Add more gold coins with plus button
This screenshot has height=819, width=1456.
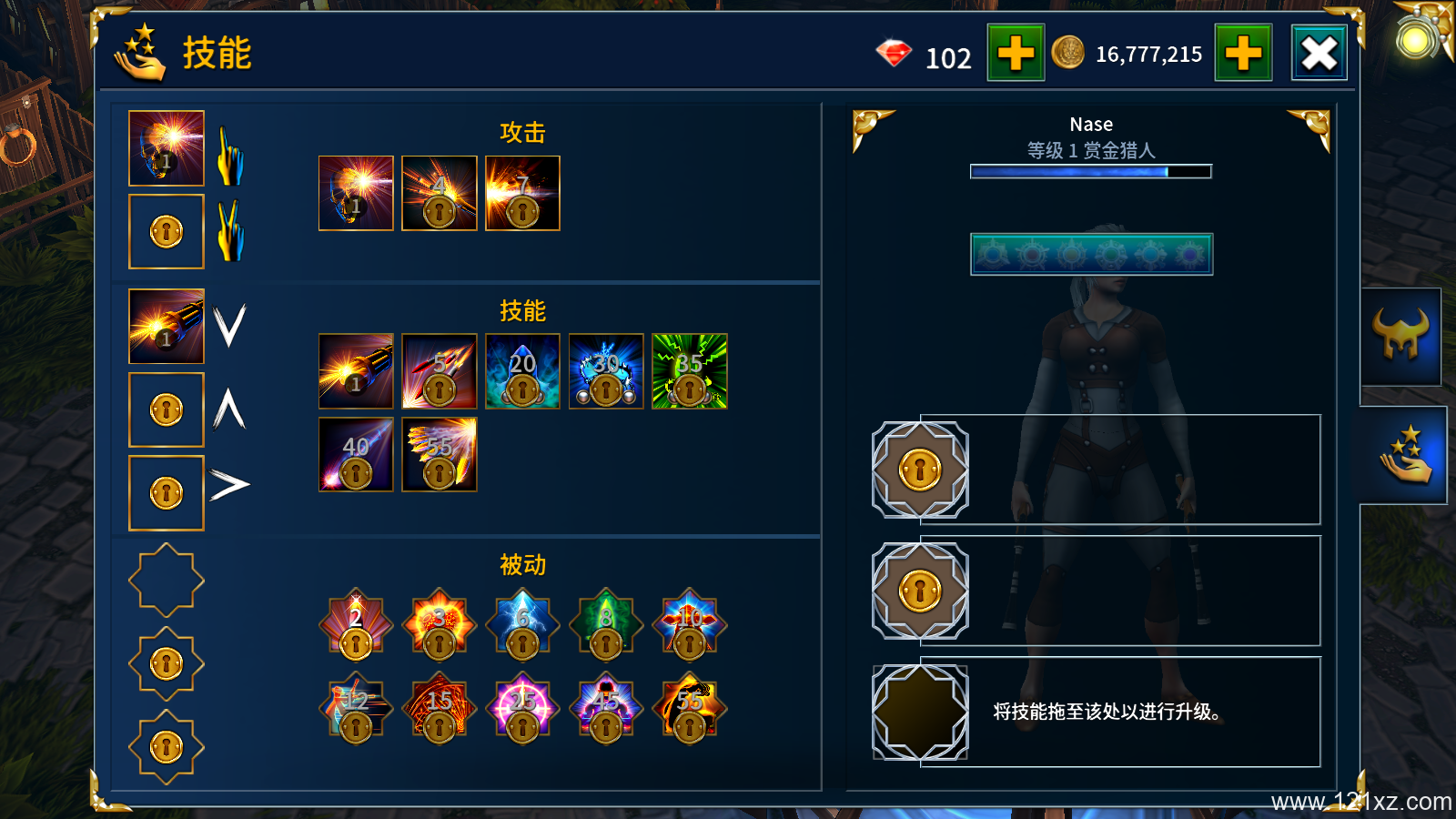tap(1243, 53)
